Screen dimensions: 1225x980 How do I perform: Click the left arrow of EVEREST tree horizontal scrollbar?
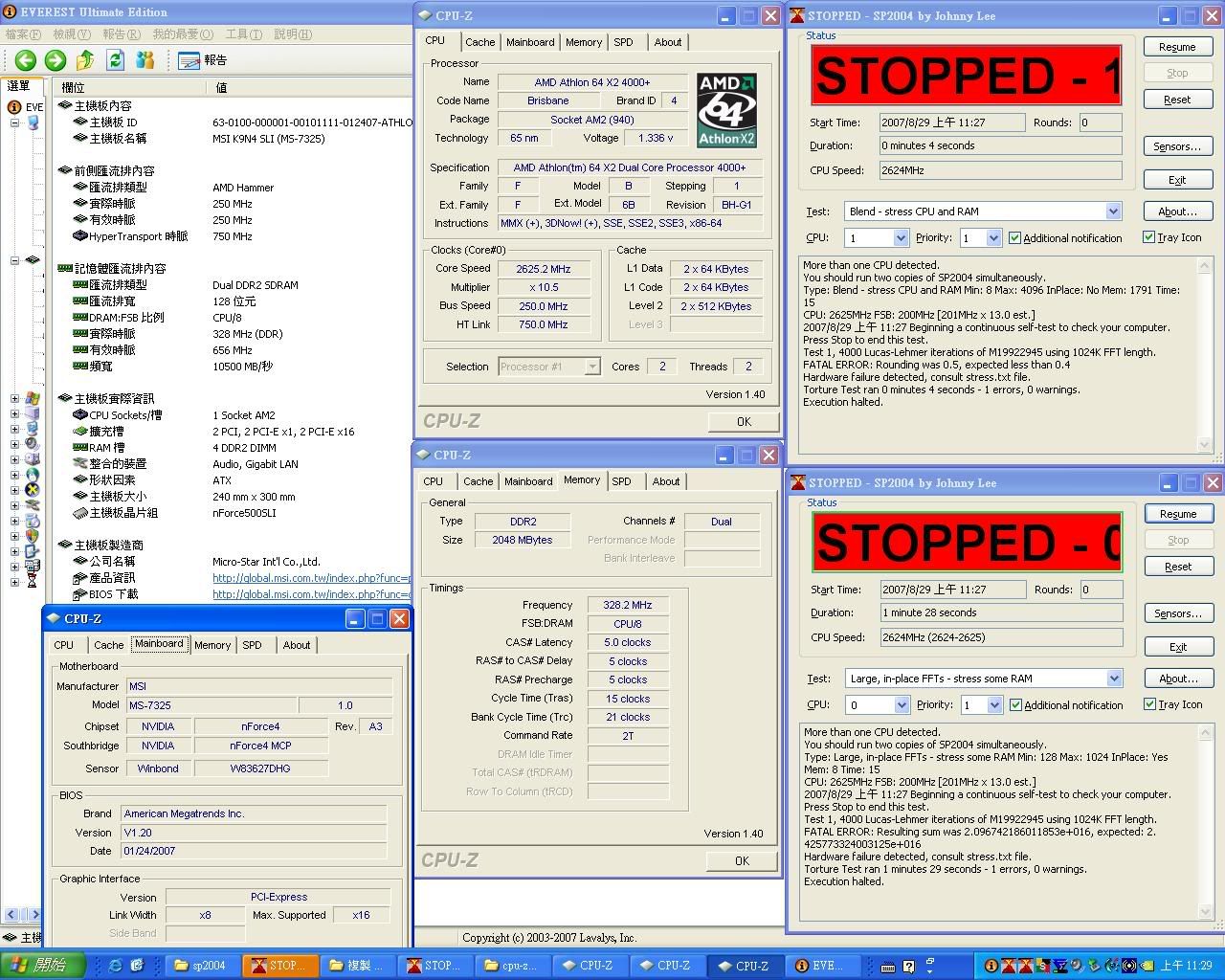coord(11,915)
